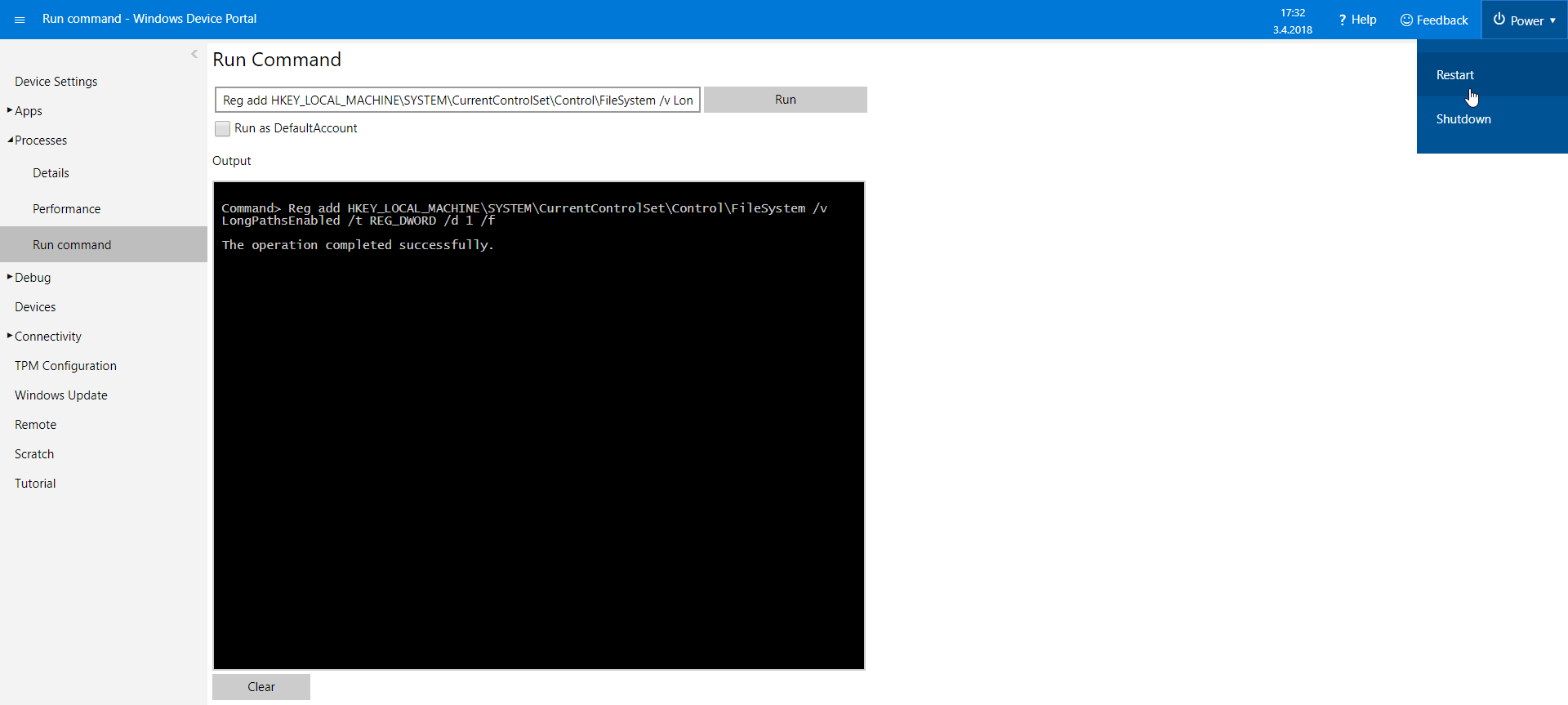
Task: Clear the command output
Action: (x=261, y=687)
